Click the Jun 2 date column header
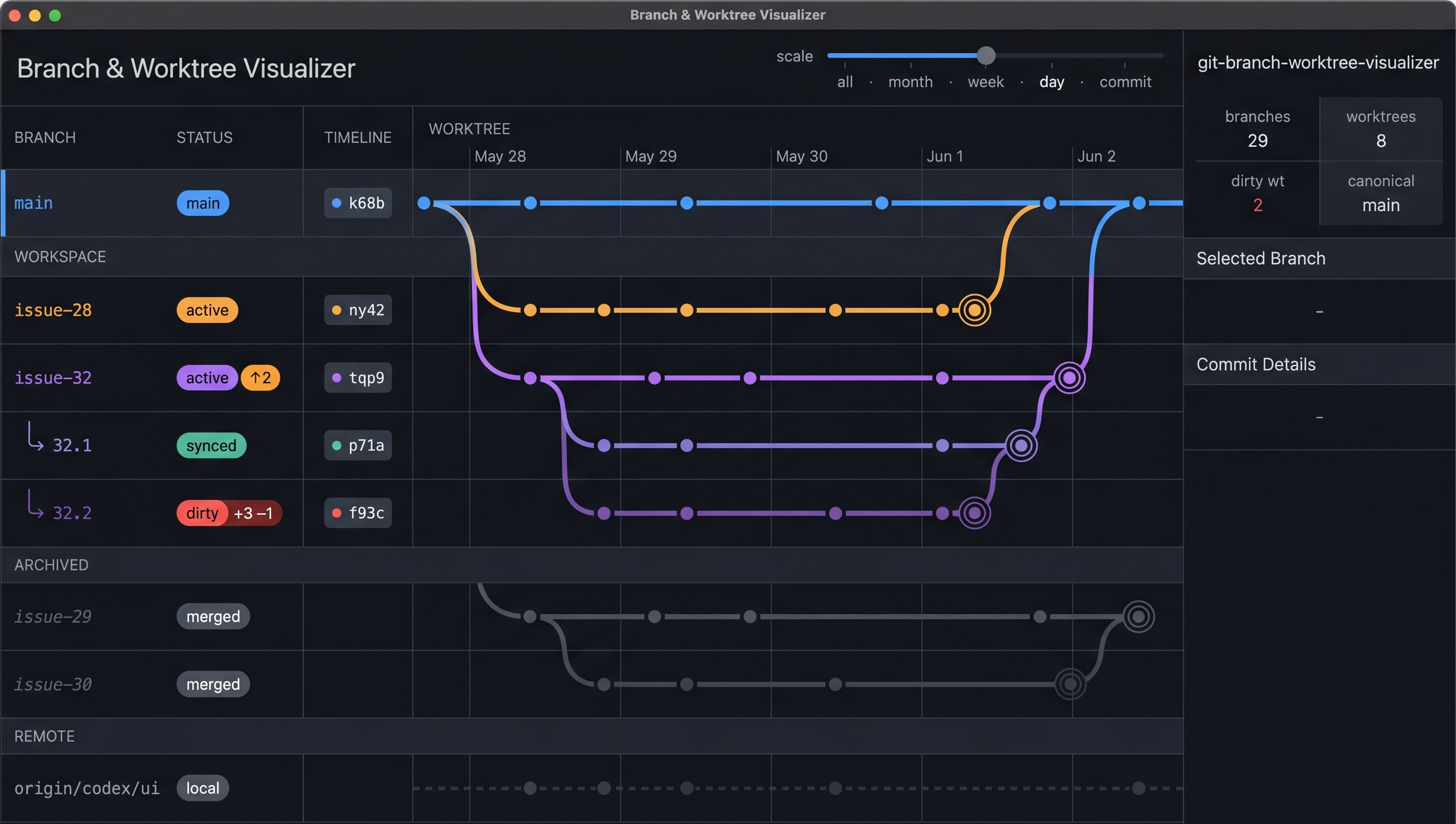 click(x=1097, y=156)
